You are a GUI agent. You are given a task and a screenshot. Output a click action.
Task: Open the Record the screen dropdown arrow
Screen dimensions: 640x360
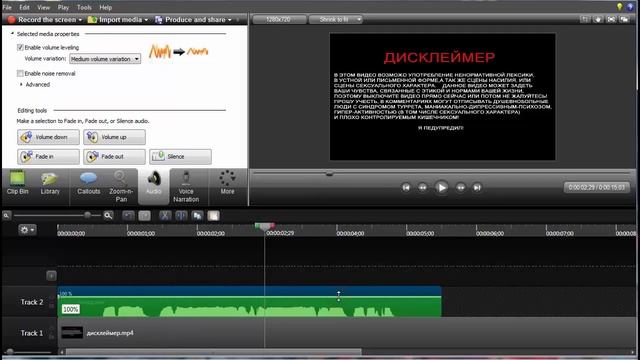pyautogui.click(x=80, y=20)
